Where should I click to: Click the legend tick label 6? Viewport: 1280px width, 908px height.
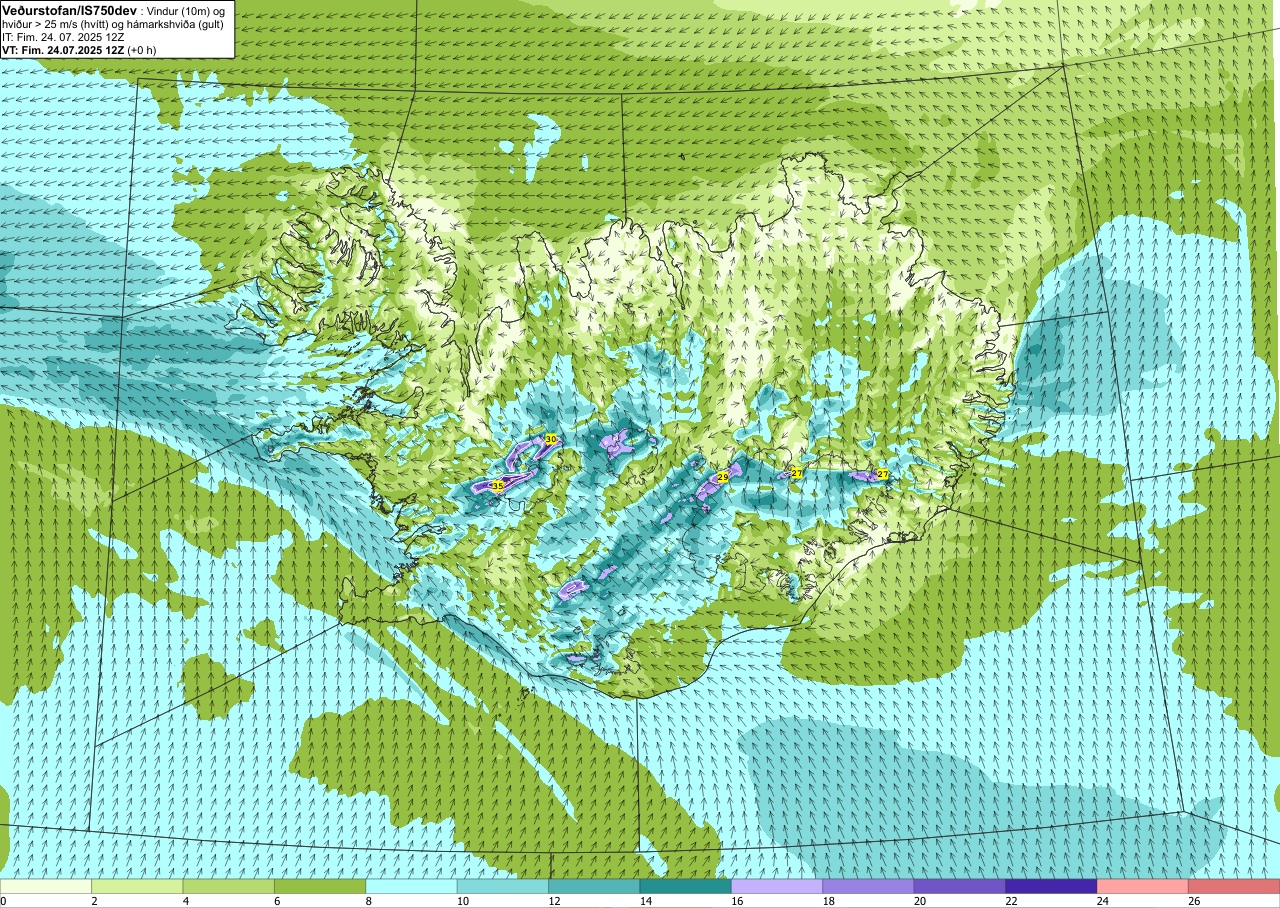pos(277,901)
